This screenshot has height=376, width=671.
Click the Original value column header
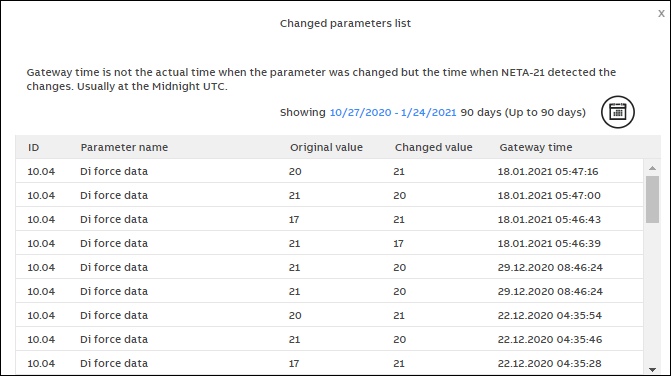(x=326, y=148)
